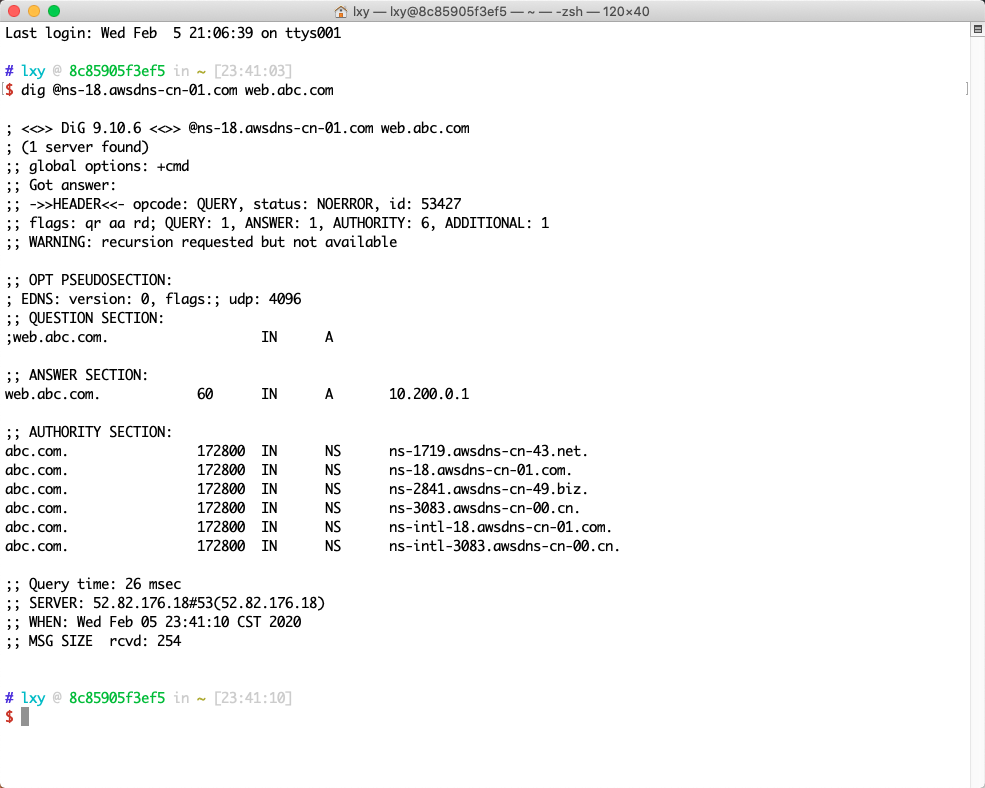Image resolution: width=985 pixels, height=788 pixels.
Task: Zoom the window with the green button
Action: tap(54, 11)
